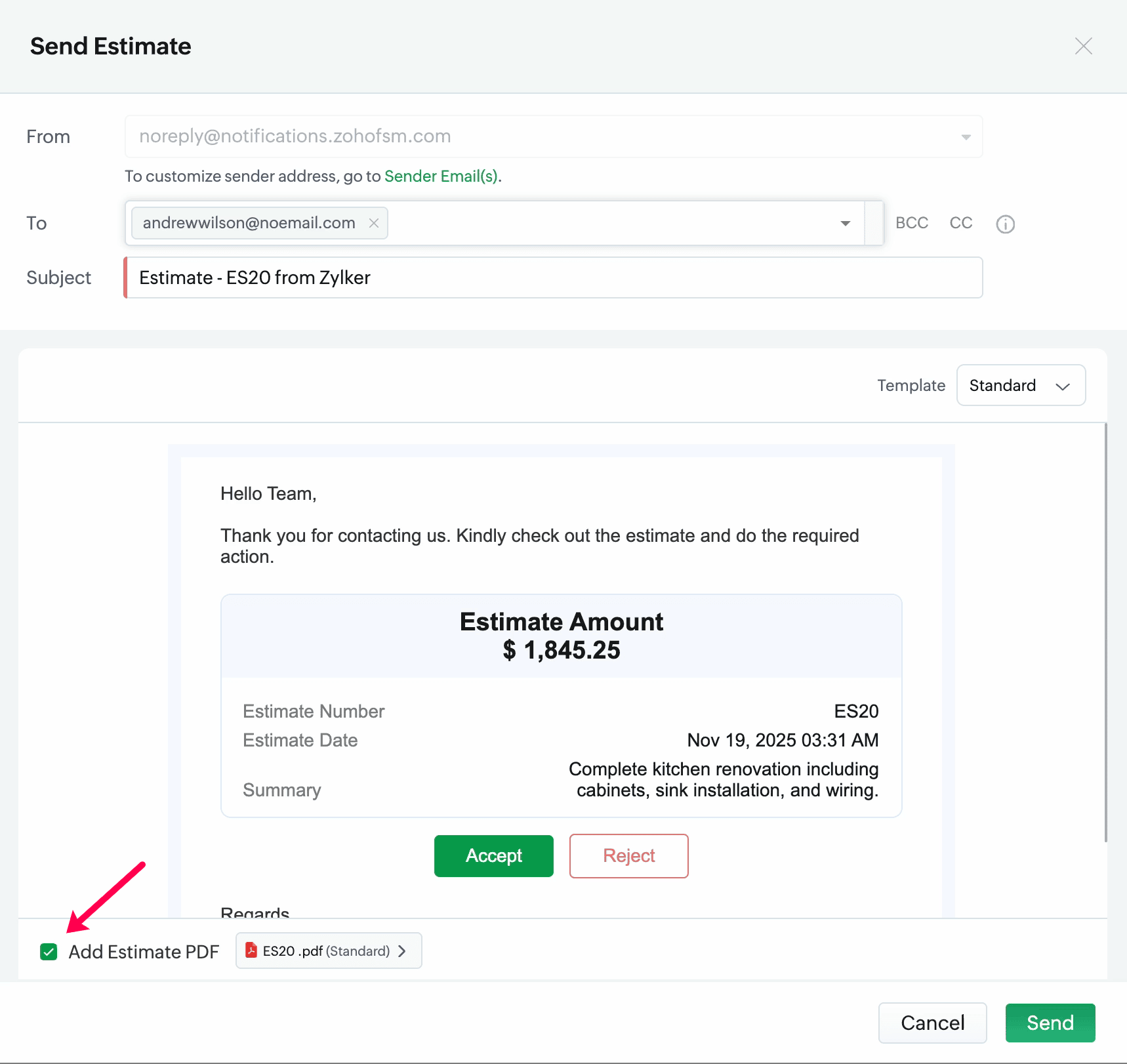Expand the From sender address dropdown
This screenshot has width=1127, height=1064.
(x=966, y=137)
